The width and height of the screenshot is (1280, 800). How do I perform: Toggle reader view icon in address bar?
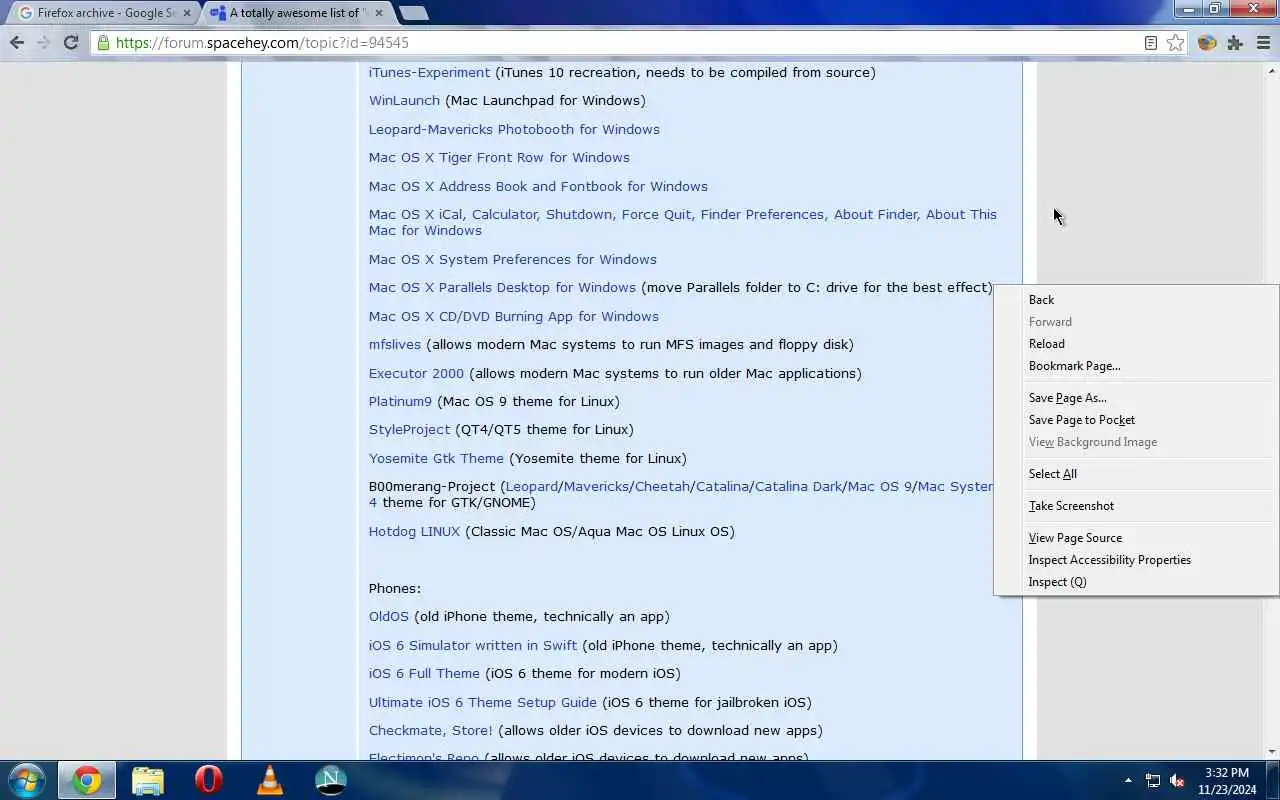(1151, 43)
